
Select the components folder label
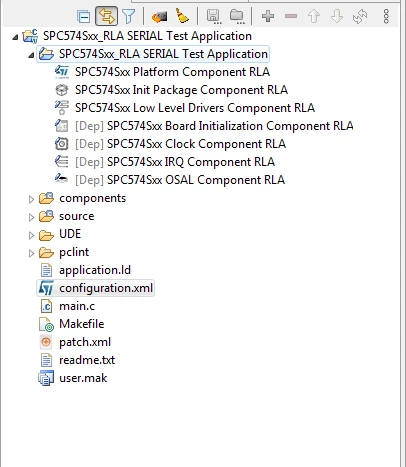click(93, 198)
